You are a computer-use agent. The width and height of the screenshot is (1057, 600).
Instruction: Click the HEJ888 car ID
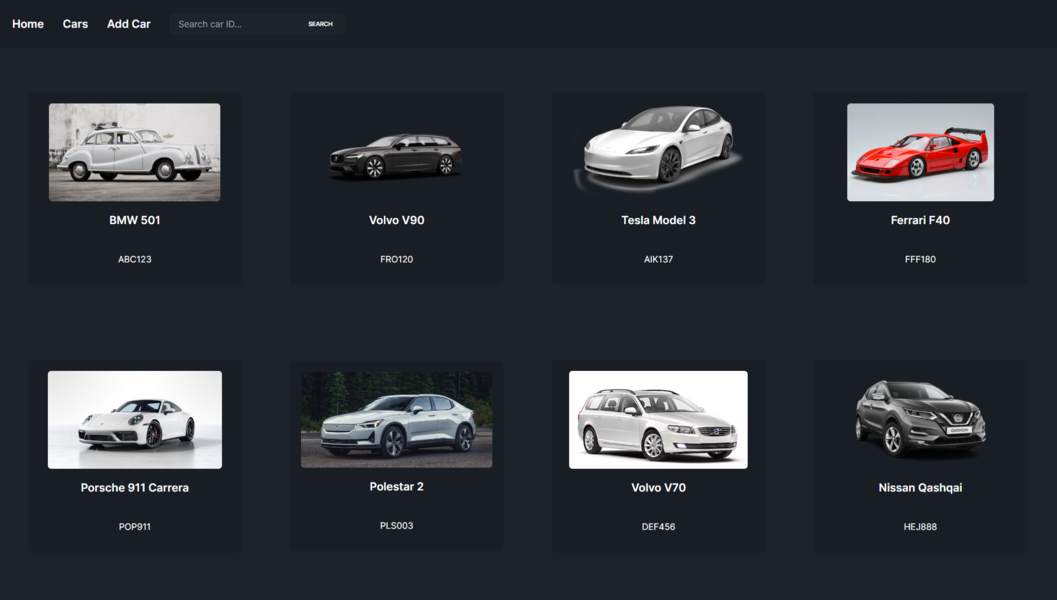click(920, 527)
